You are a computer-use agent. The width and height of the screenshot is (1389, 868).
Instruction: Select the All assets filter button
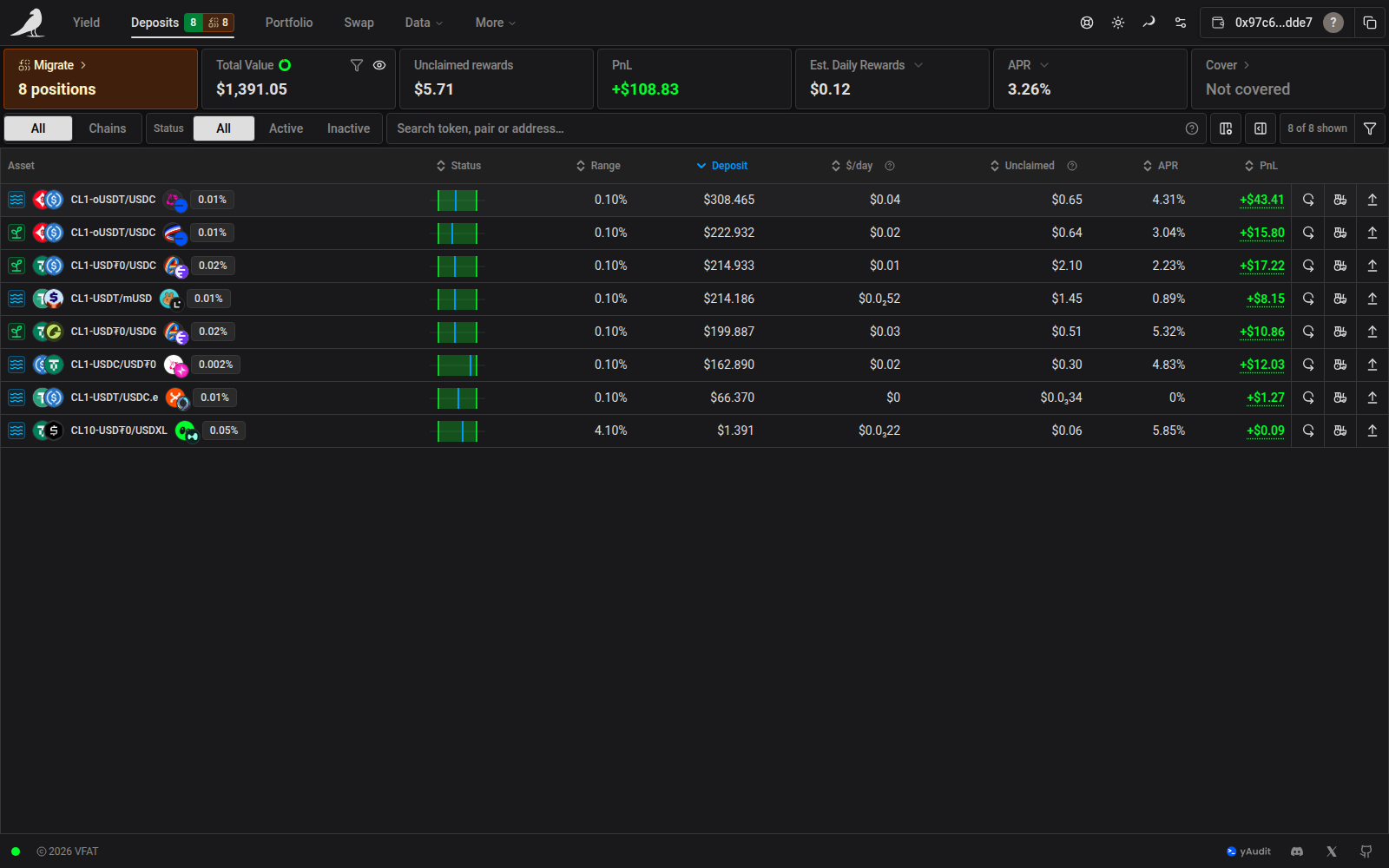point(38,128)
